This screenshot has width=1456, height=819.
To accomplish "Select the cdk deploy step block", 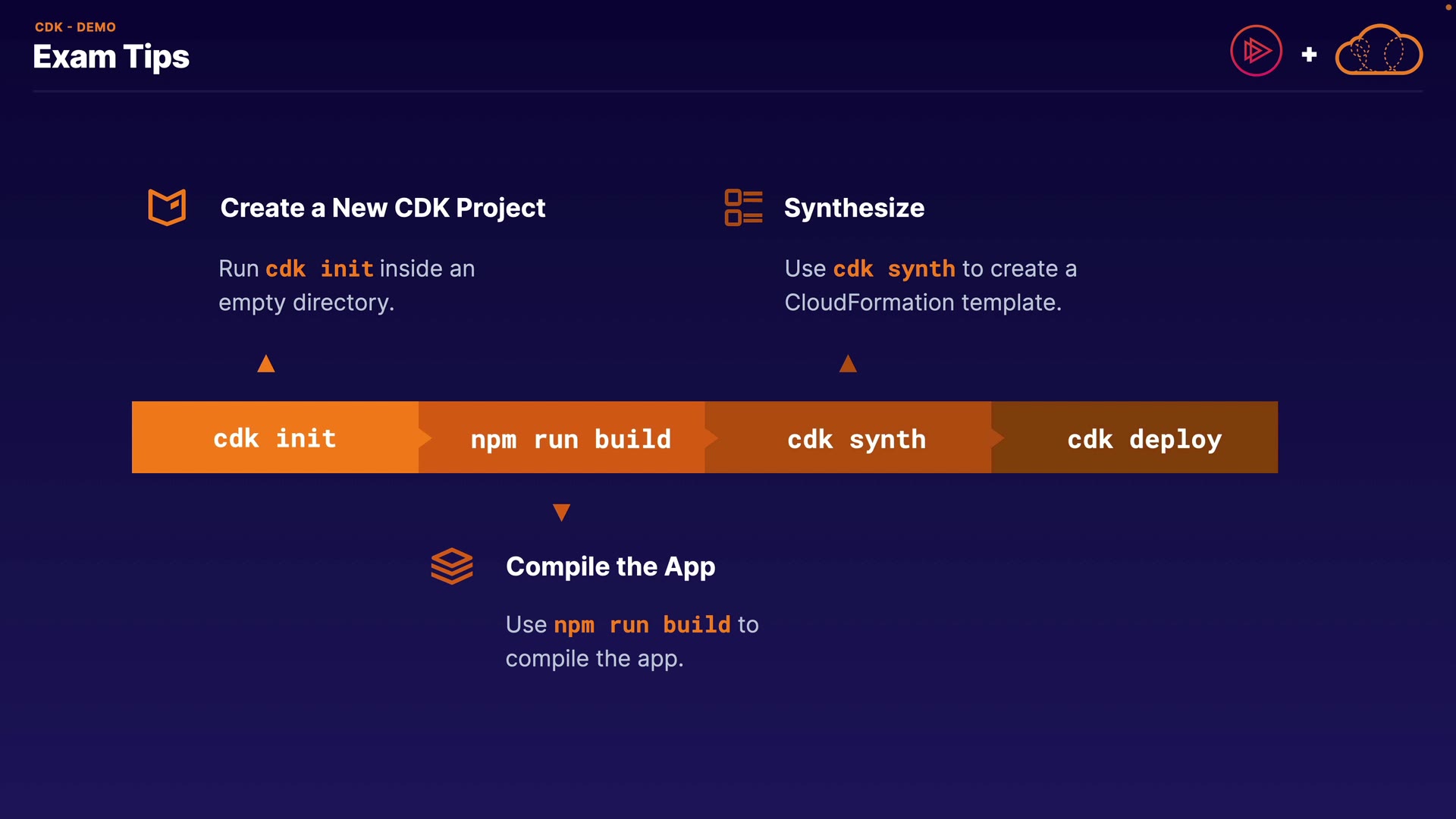I will point(1144,438).
